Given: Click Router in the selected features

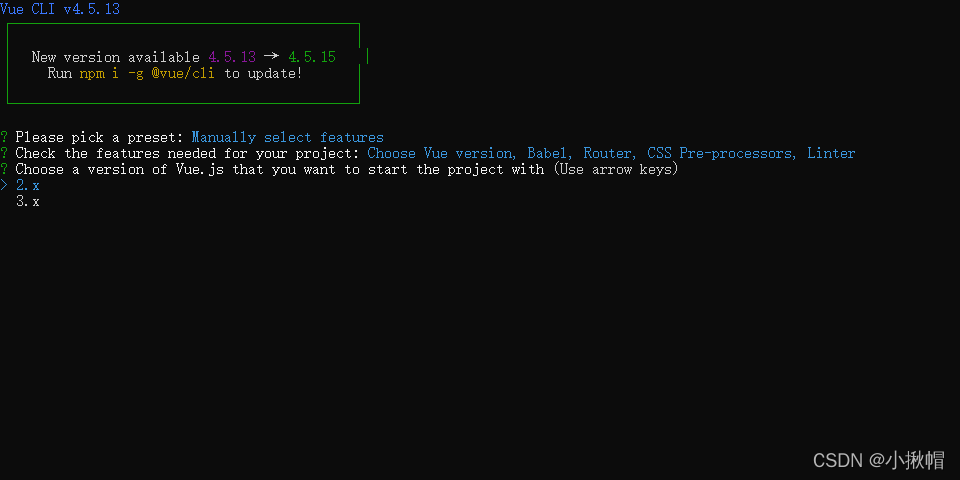Looking at the screenshot, I should click(x=607, y=153).
